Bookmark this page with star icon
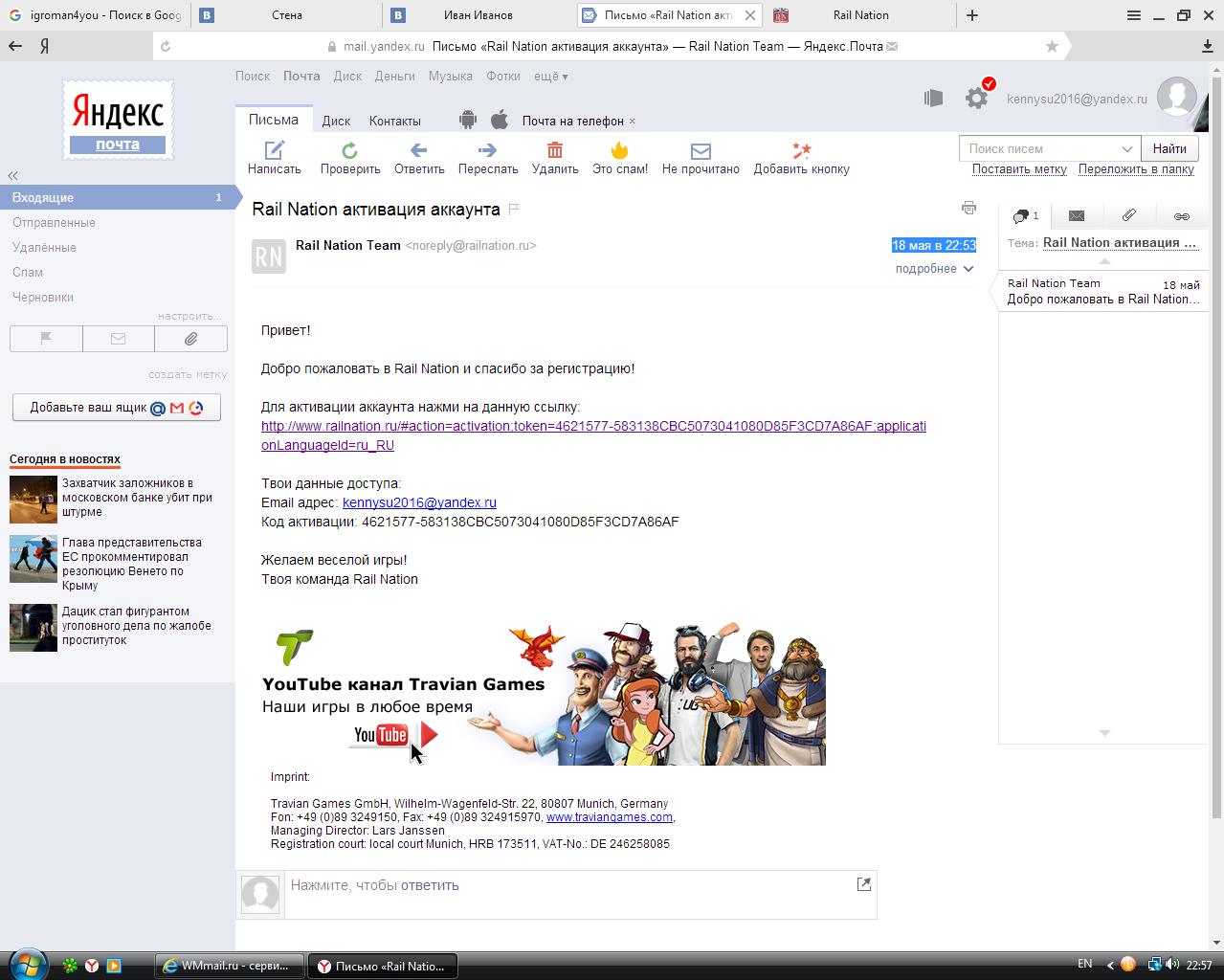Image resolution: width=1224 pixels, height=980 pixels. pos(1052,46)
